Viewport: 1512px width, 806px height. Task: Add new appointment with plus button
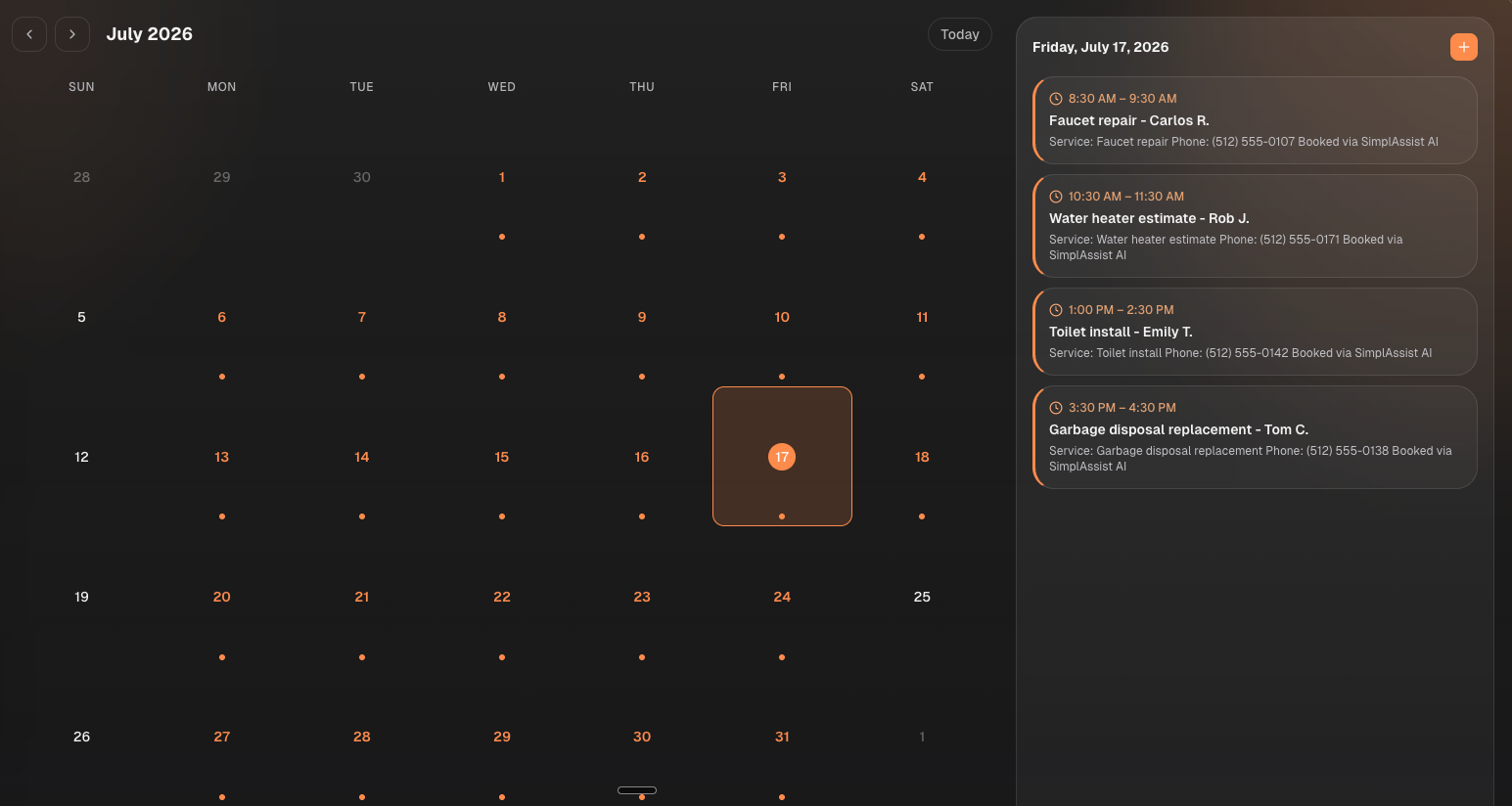1463,47
